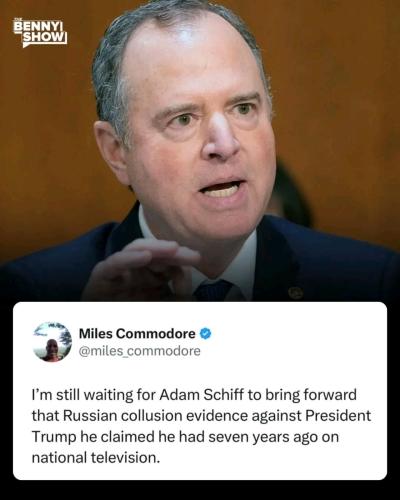Click the lapel pin on the suit
Image resolution: width=400 pixels, height=500 pixels.
point(295,292)
